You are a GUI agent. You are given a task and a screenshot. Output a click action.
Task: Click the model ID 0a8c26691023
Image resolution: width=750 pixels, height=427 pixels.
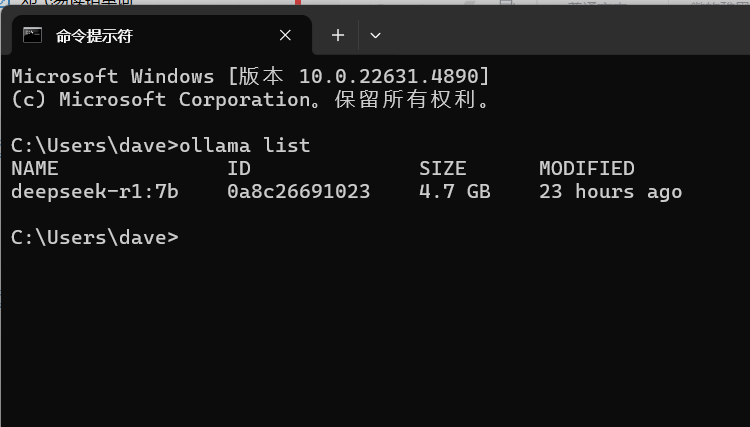(x=298, y=192)
